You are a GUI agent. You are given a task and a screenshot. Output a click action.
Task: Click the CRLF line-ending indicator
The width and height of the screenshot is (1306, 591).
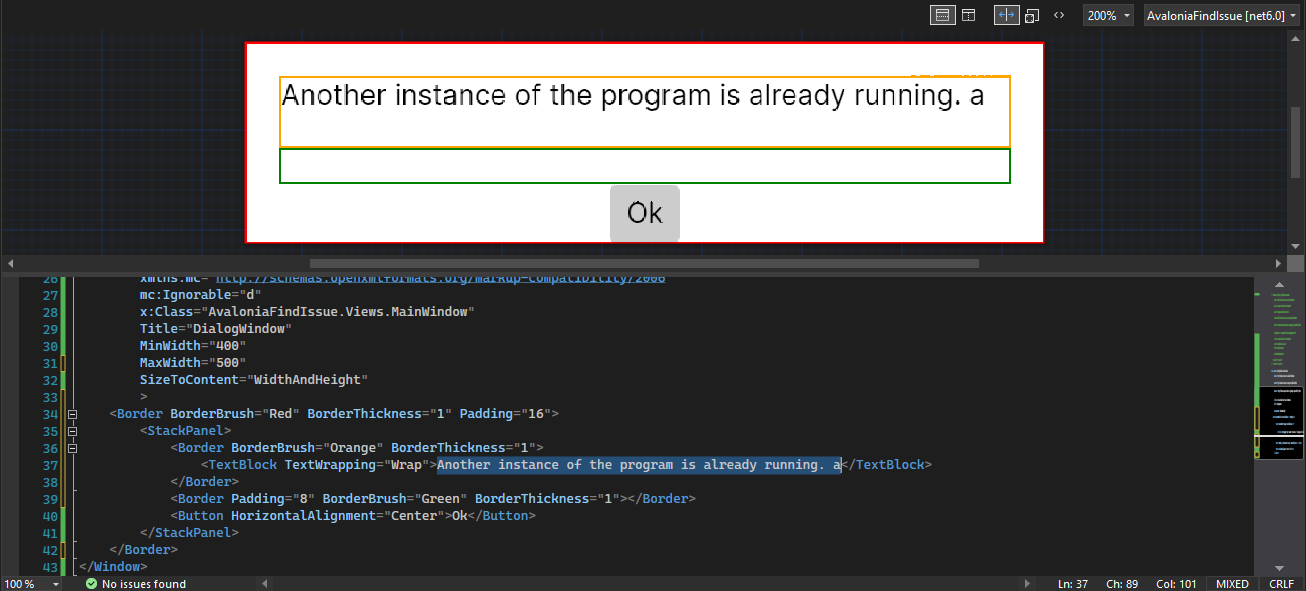1281,583
